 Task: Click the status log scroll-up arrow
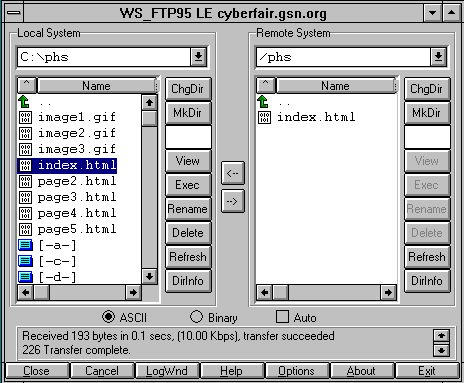pyautogui.click(x=441, y=336)
